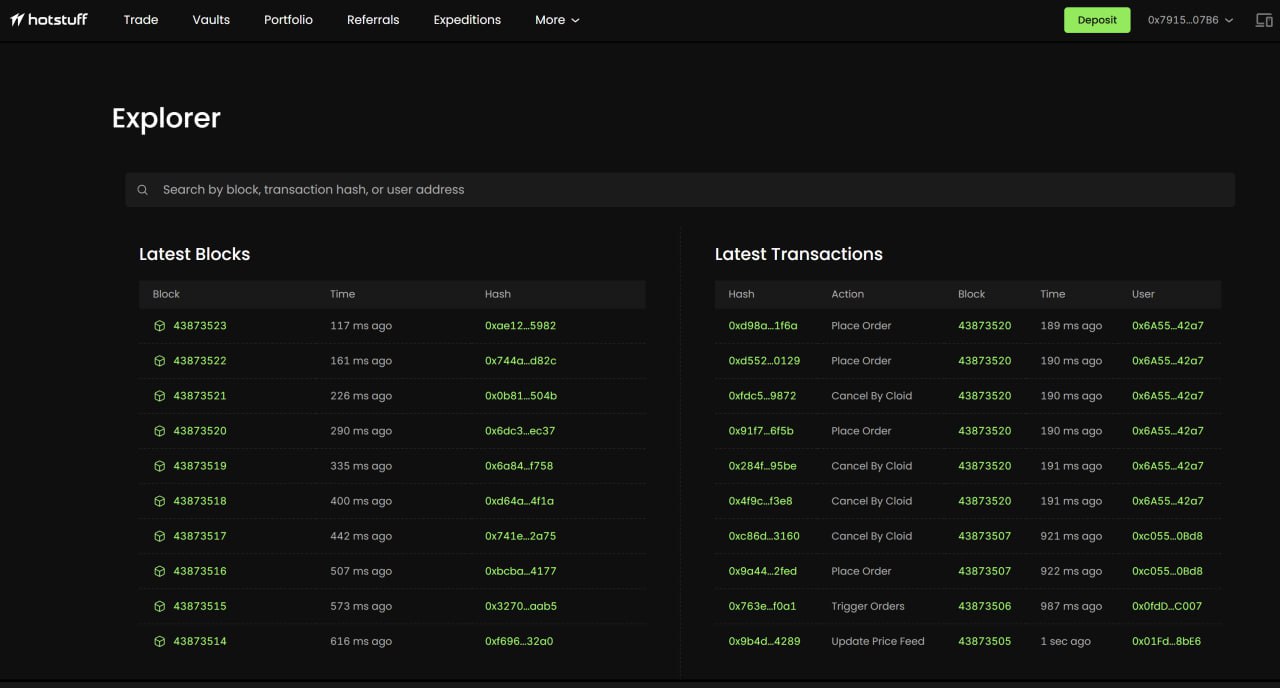This screenshot has width=1280, height=688.
Task: Click cube icon beside block 43873514
Action: pyautogui.click(x=159, y=641)
